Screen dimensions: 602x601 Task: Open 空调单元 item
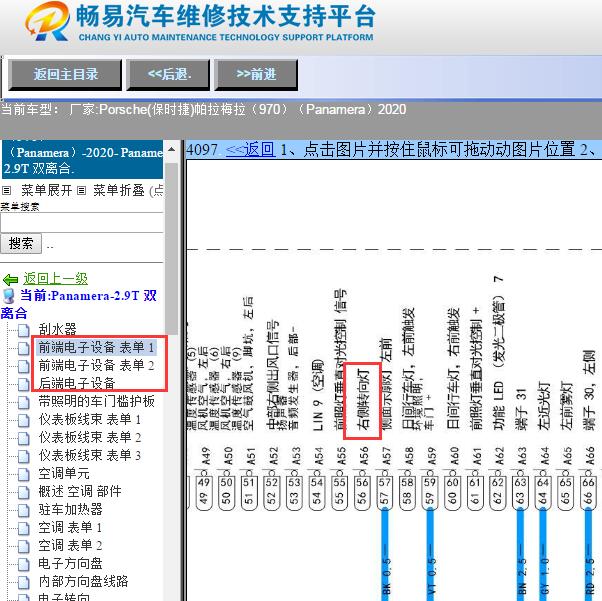[64, 474]
